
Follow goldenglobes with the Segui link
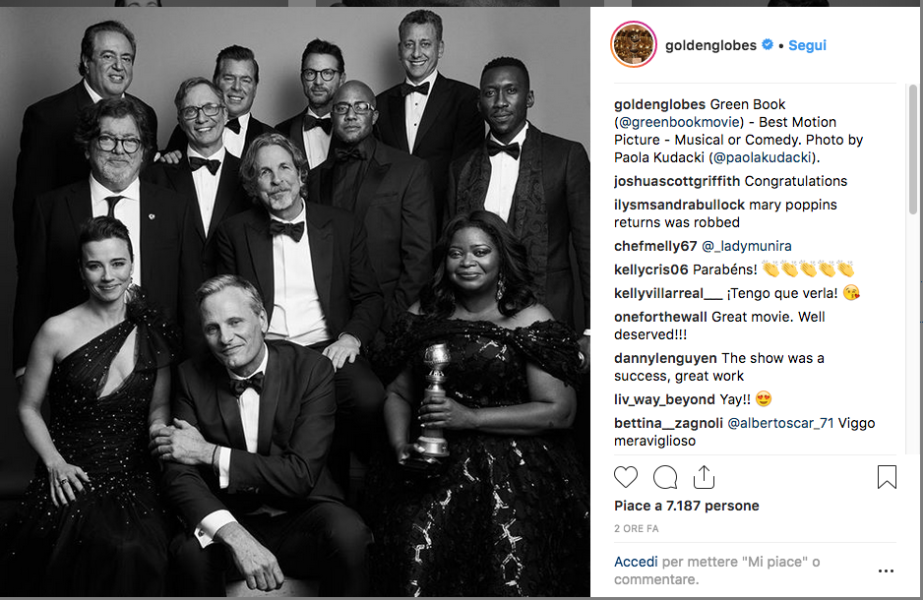[807, 45]
